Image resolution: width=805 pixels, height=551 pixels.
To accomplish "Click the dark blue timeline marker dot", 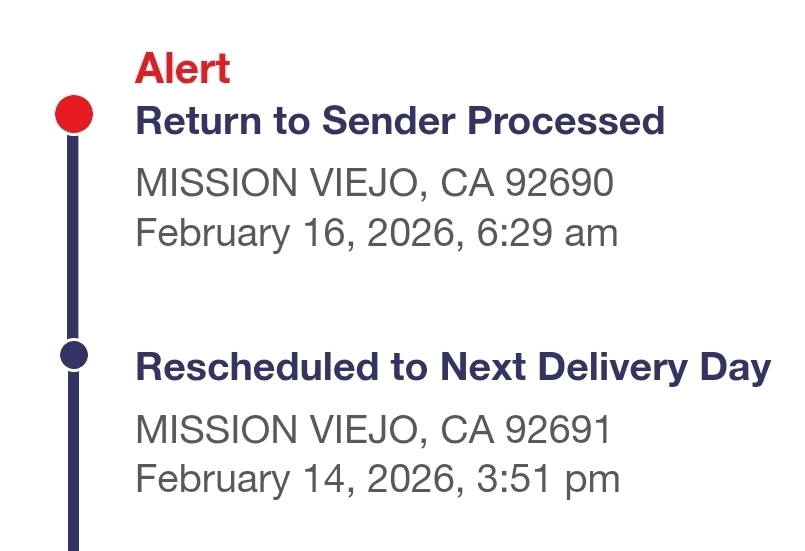I will [73, 354].
